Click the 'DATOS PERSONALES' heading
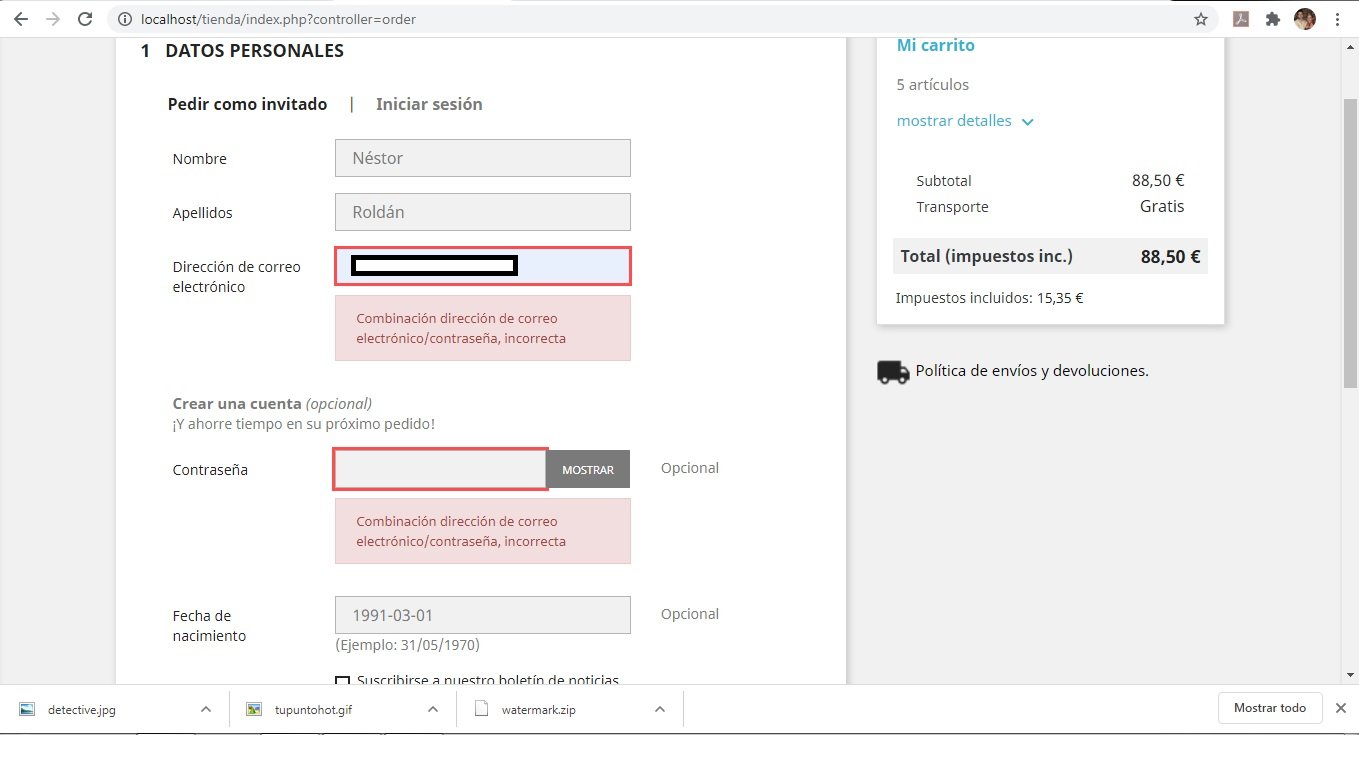The height and width of the screenshot is (767, 1359). (x=255, y=51)
